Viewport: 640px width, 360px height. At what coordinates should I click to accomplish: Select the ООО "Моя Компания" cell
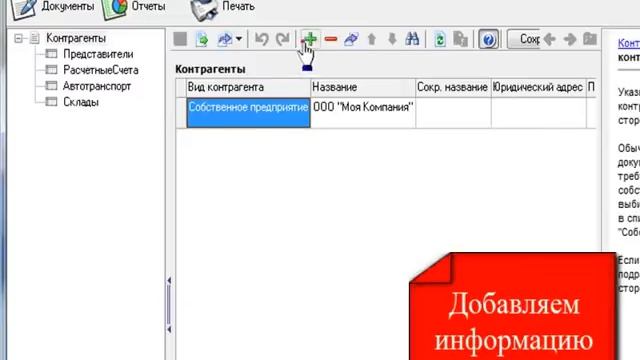point(363,113)
